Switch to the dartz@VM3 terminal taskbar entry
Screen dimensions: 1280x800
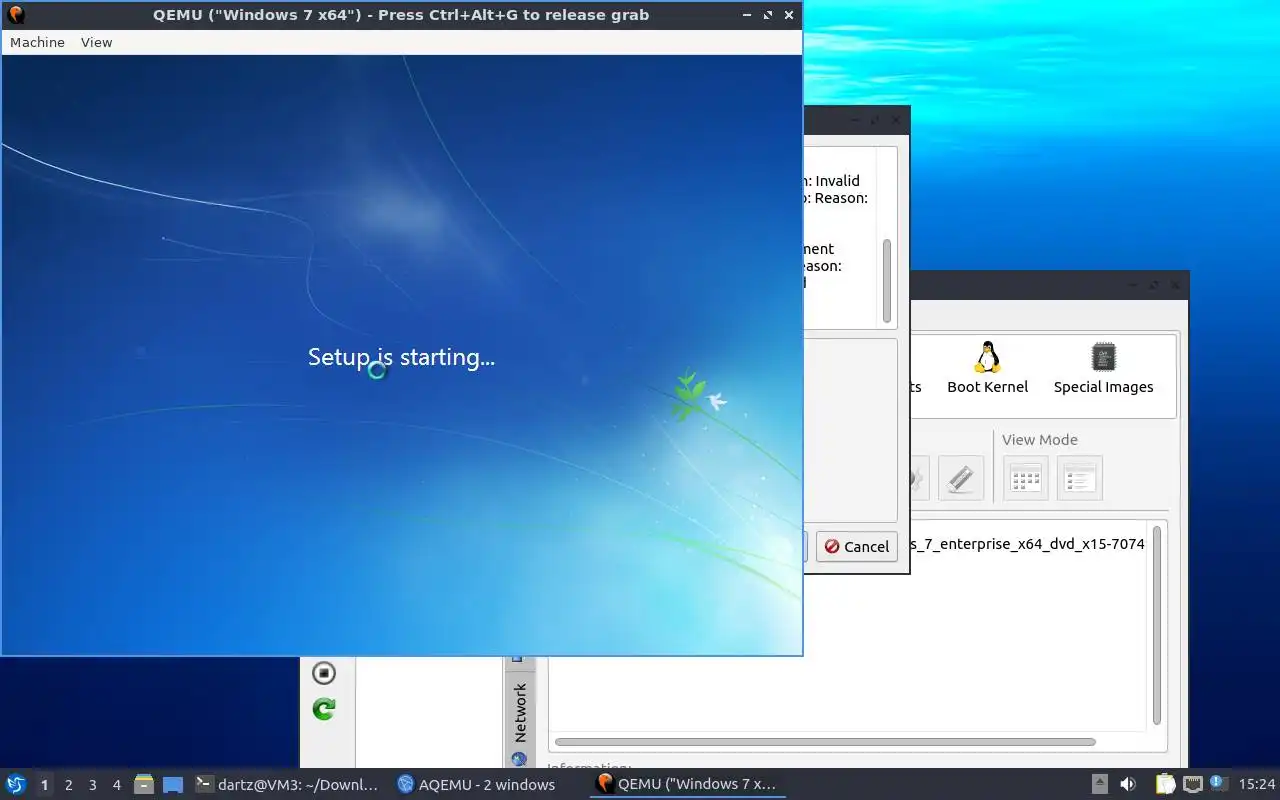point(288,785)
